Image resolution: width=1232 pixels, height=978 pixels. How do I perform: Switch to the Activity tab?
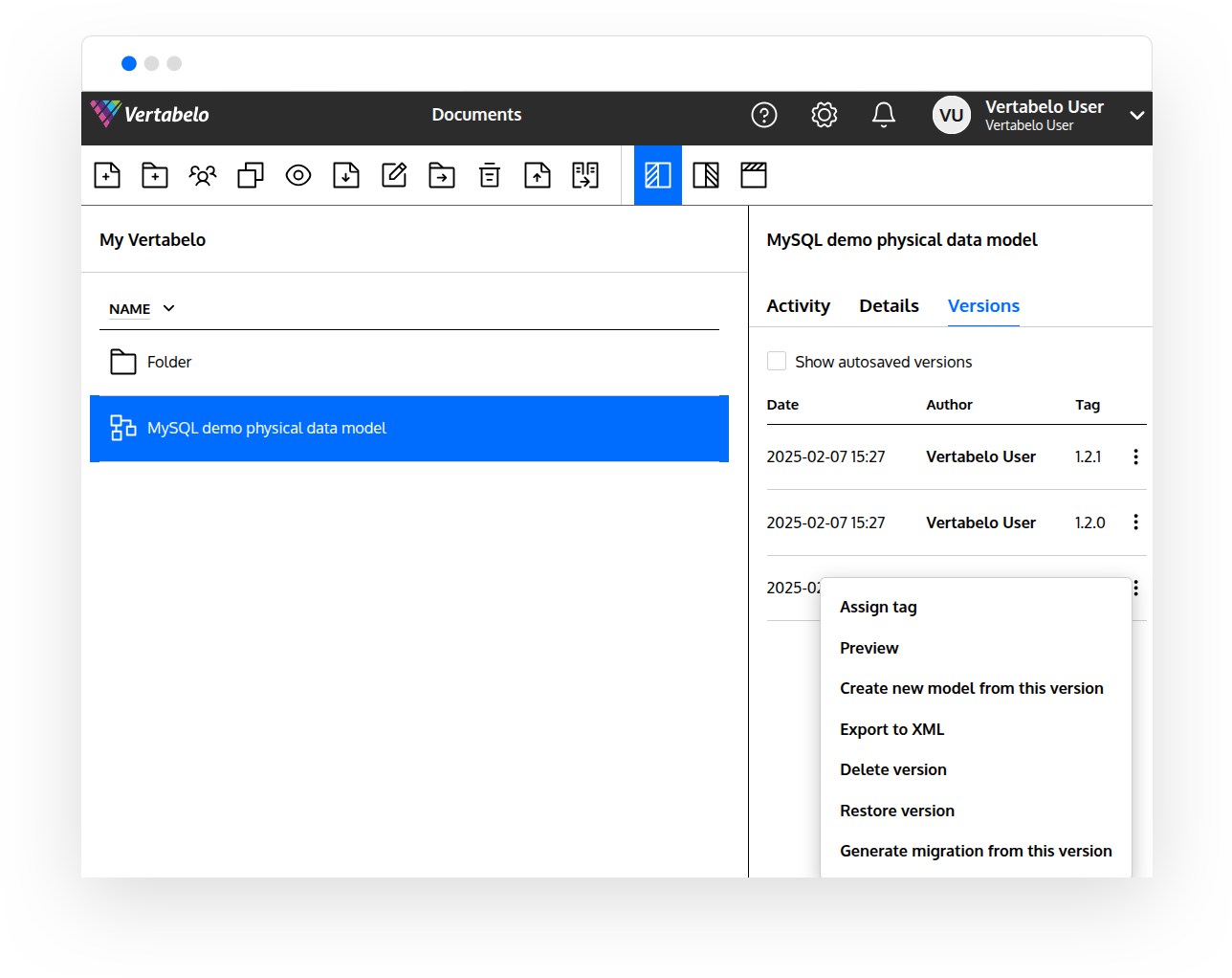click(799, 305)
